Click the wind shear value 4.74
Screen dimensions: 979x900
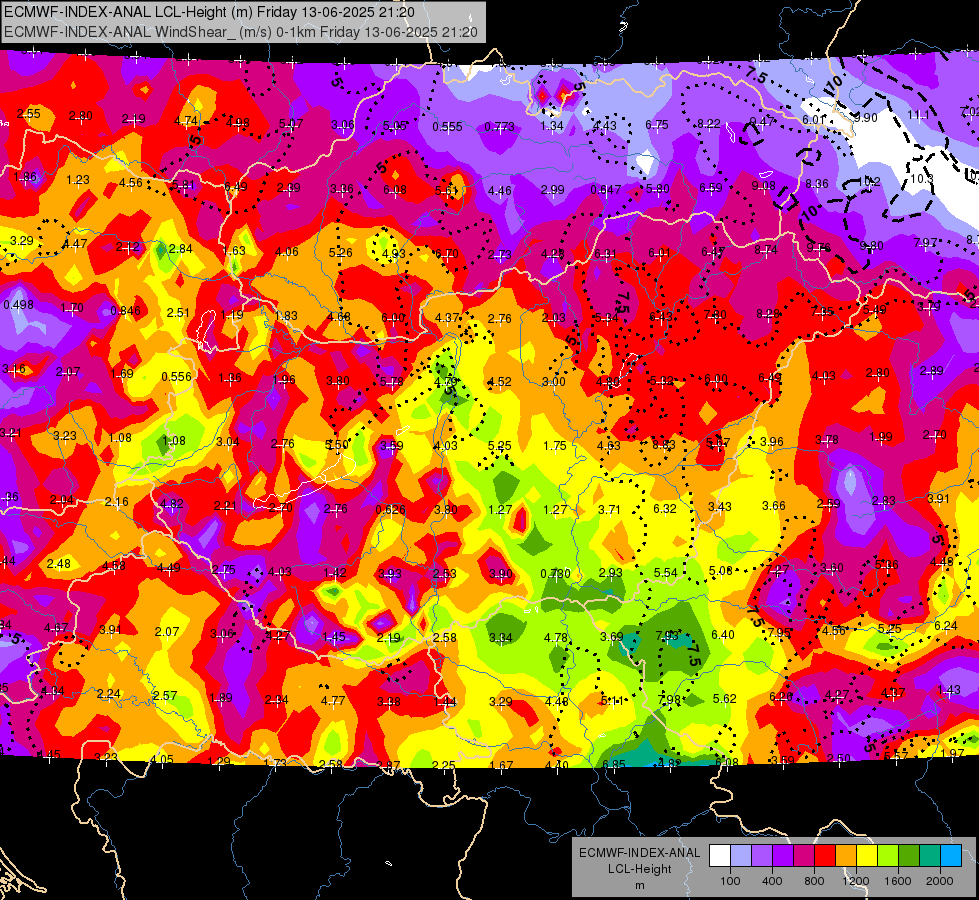pos(186,121)
